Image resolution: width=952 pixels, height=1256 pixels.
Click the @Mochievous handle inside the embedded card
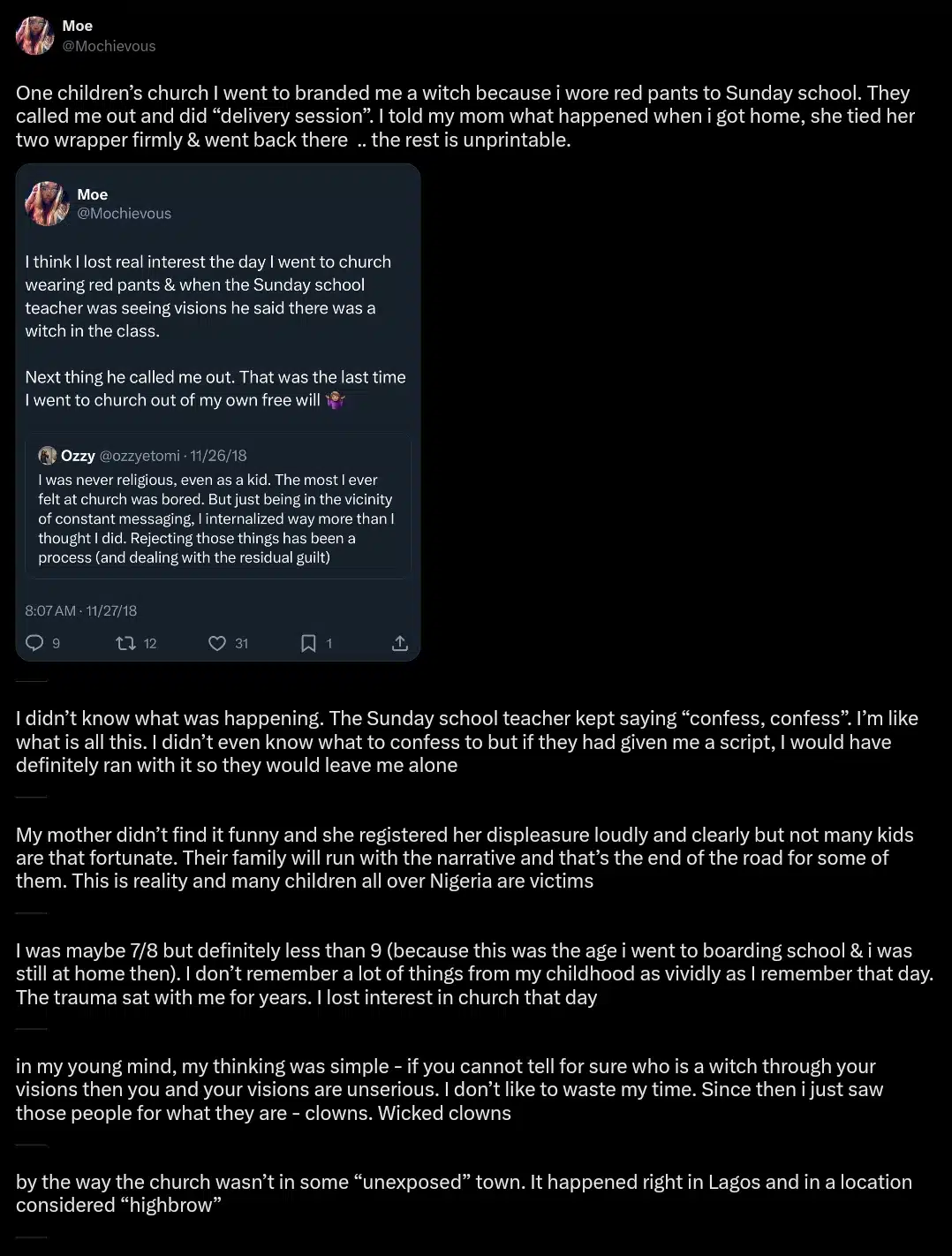[124, 214]
